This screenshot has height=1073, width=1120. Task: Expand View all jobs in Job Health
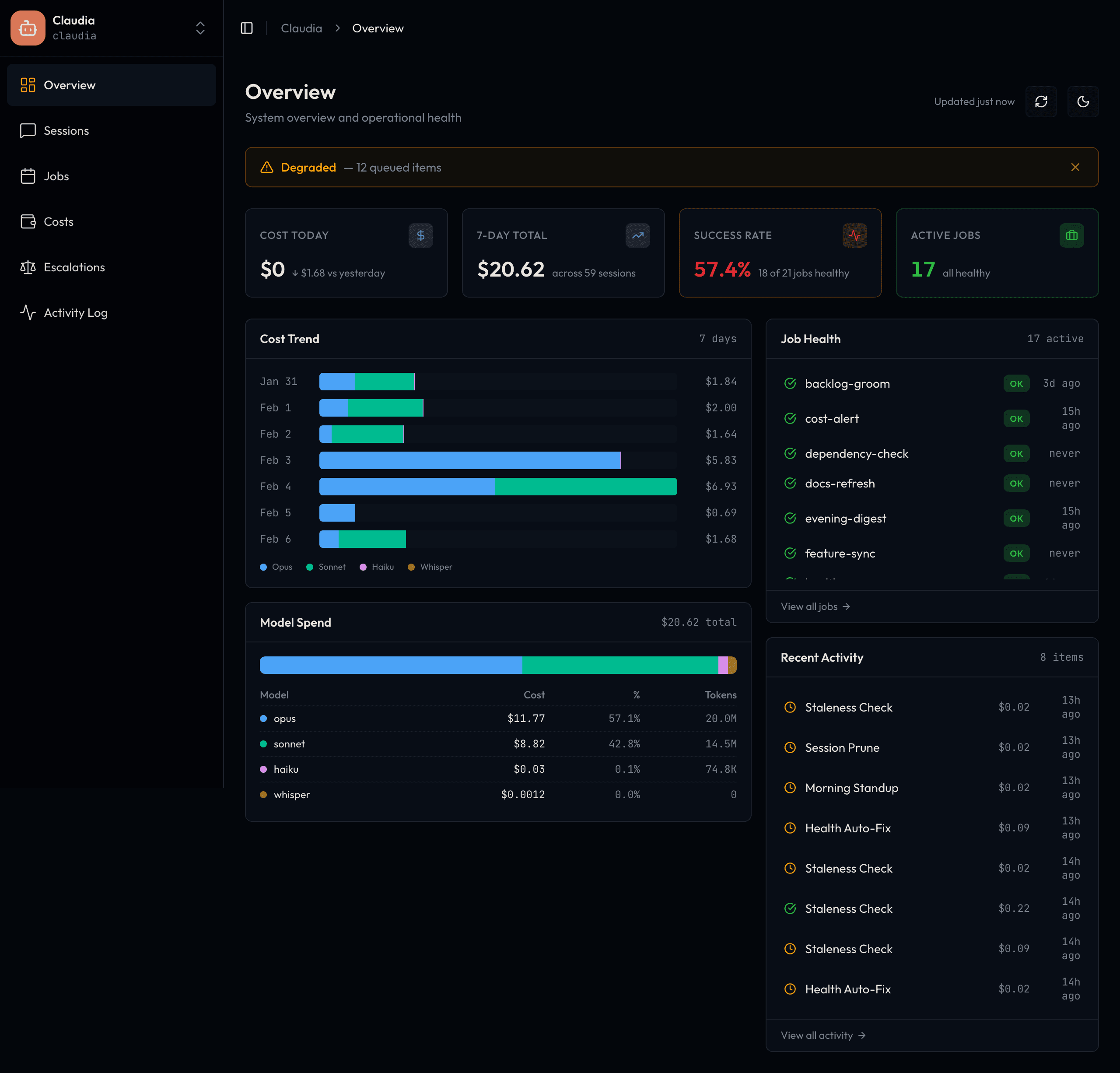tap(815, 606)
